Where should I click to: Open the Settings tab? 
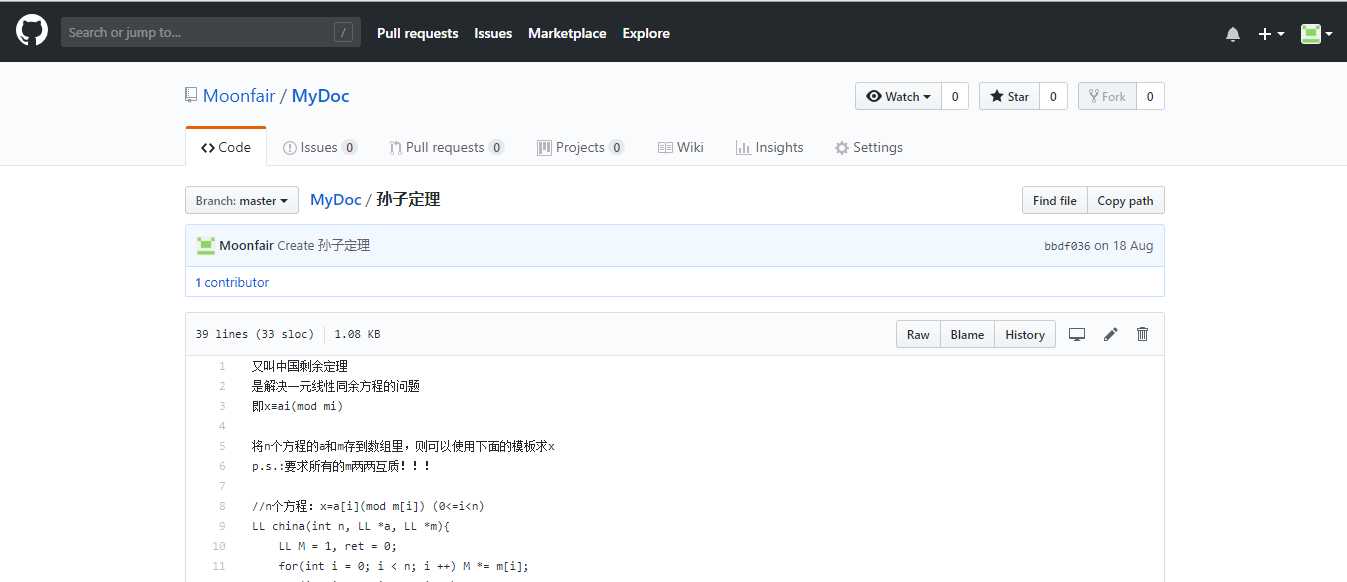point(869,147)
